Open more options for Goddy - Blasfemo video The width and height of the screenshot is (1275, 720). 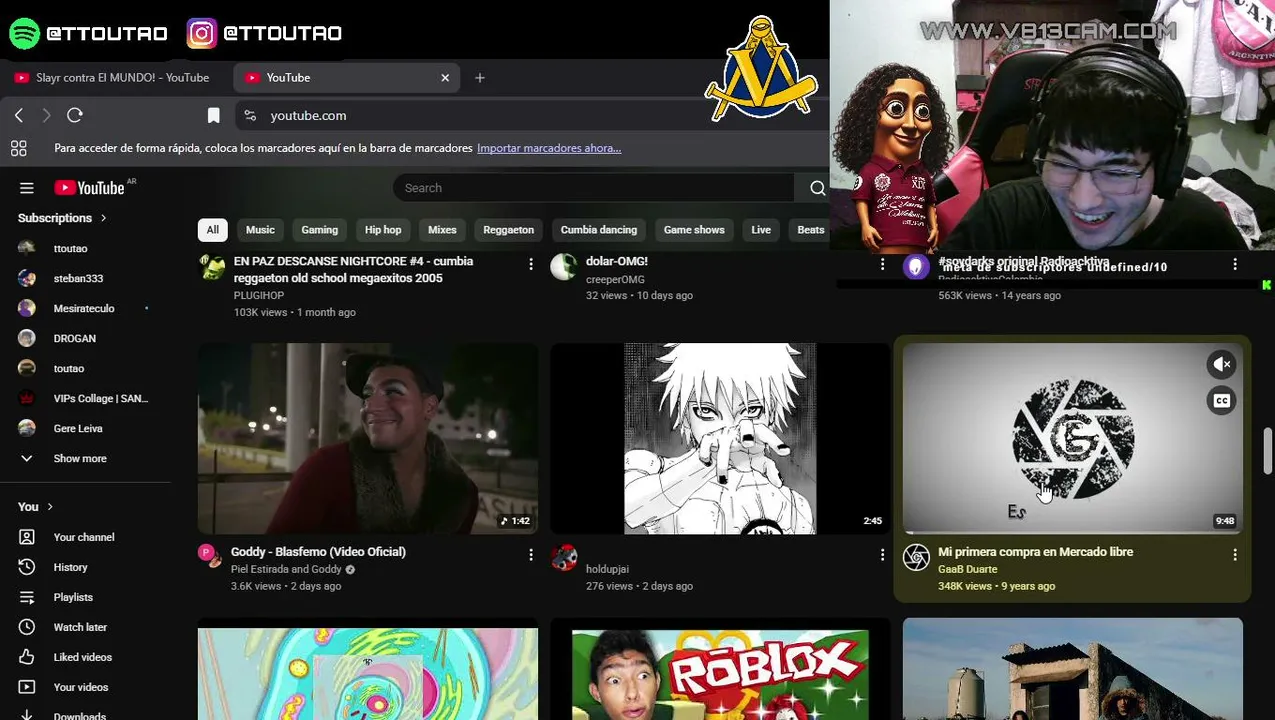pyautogui.click(x=530, y=554)
